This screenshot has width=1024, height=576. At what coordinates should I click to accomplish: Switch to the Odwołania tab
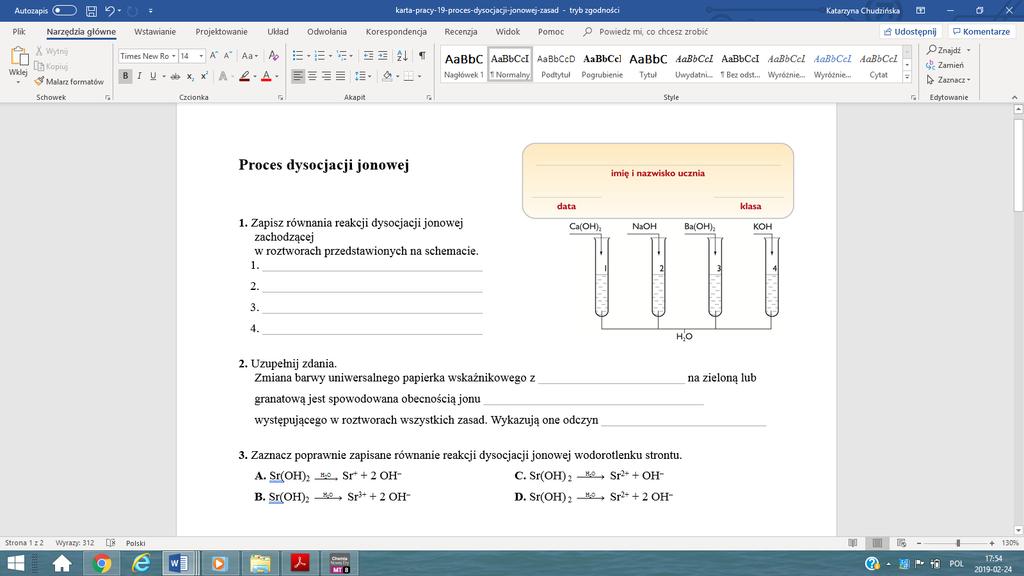327,31
